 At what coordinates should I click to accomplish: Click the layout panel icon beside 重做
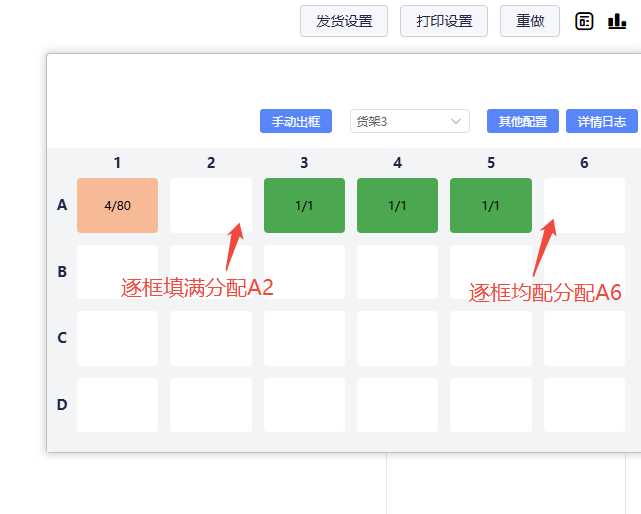pyautogui.click(x=585, y=21)
